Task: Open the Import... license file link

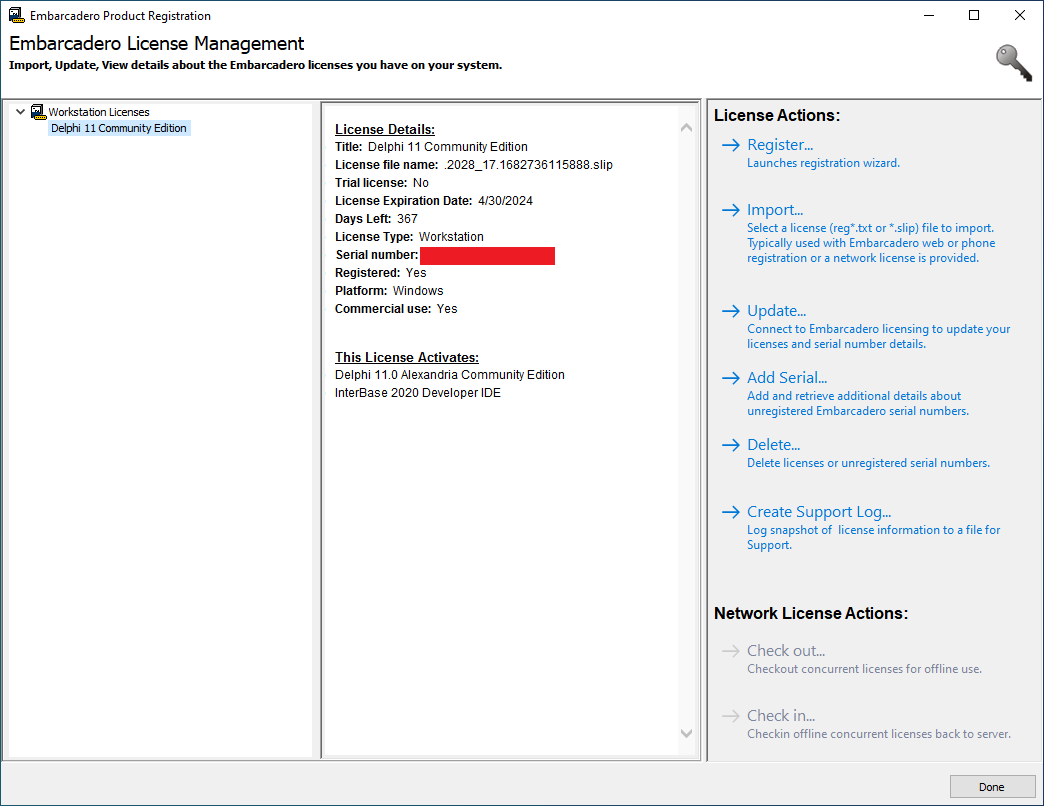Action: point(775,211)
